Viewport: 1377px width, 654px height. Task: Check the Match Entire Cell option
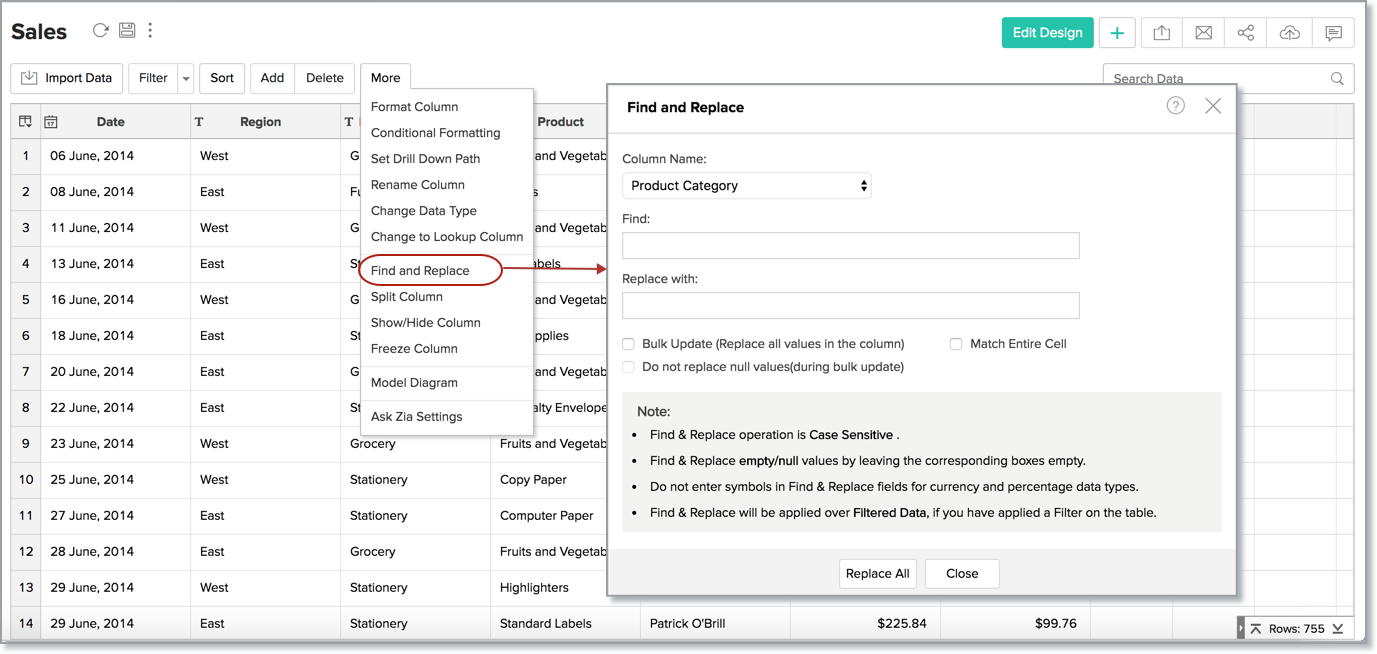[956, 344]
